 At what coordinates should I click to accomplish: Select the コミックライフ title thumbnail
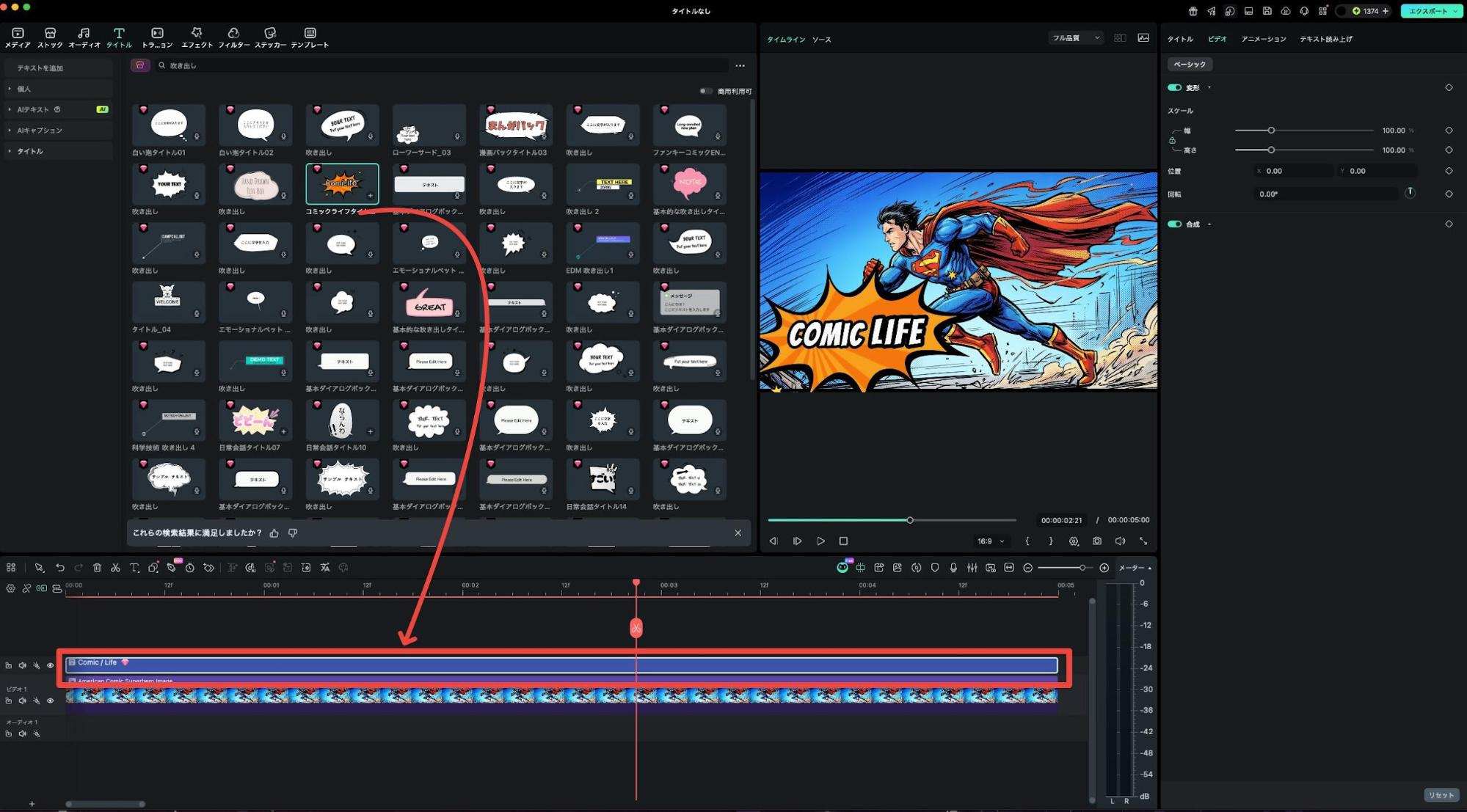[x=342, y=183]
